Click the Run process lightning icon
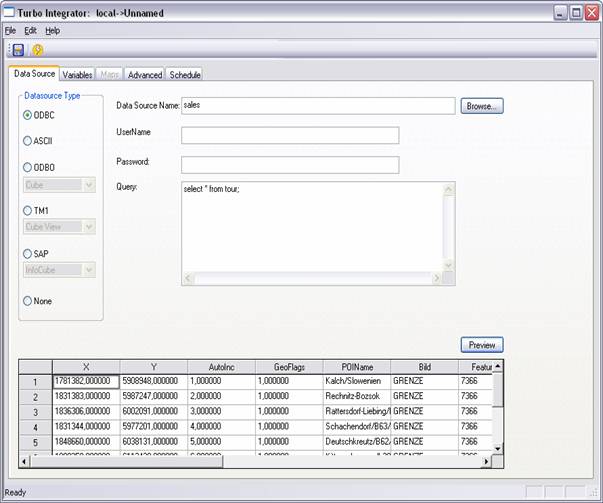 [x=37, y=49]
